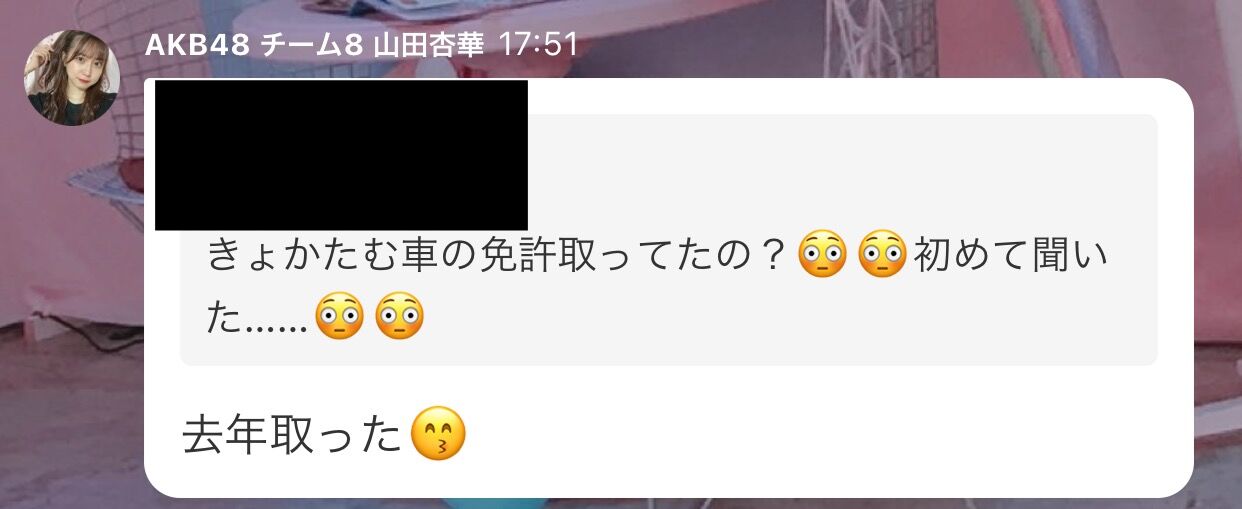Click the 初めて聞い text in the quote
The height and width of the screenshot is (509, 1242).
click(x=1012, y=257)
